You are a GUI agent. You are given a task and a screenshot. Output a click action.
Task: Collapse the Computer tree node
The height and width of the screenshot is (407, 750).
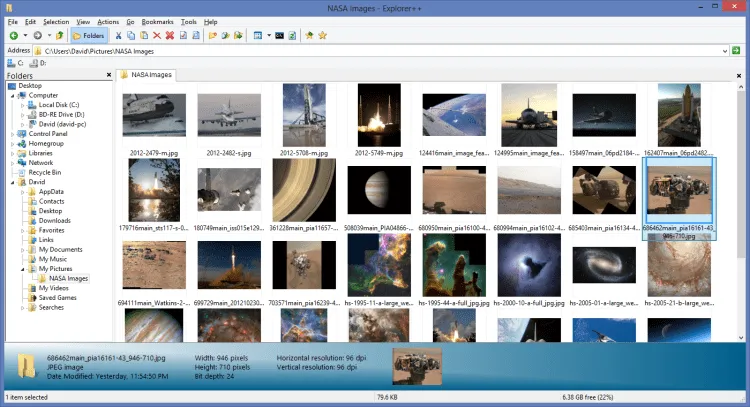11,95
